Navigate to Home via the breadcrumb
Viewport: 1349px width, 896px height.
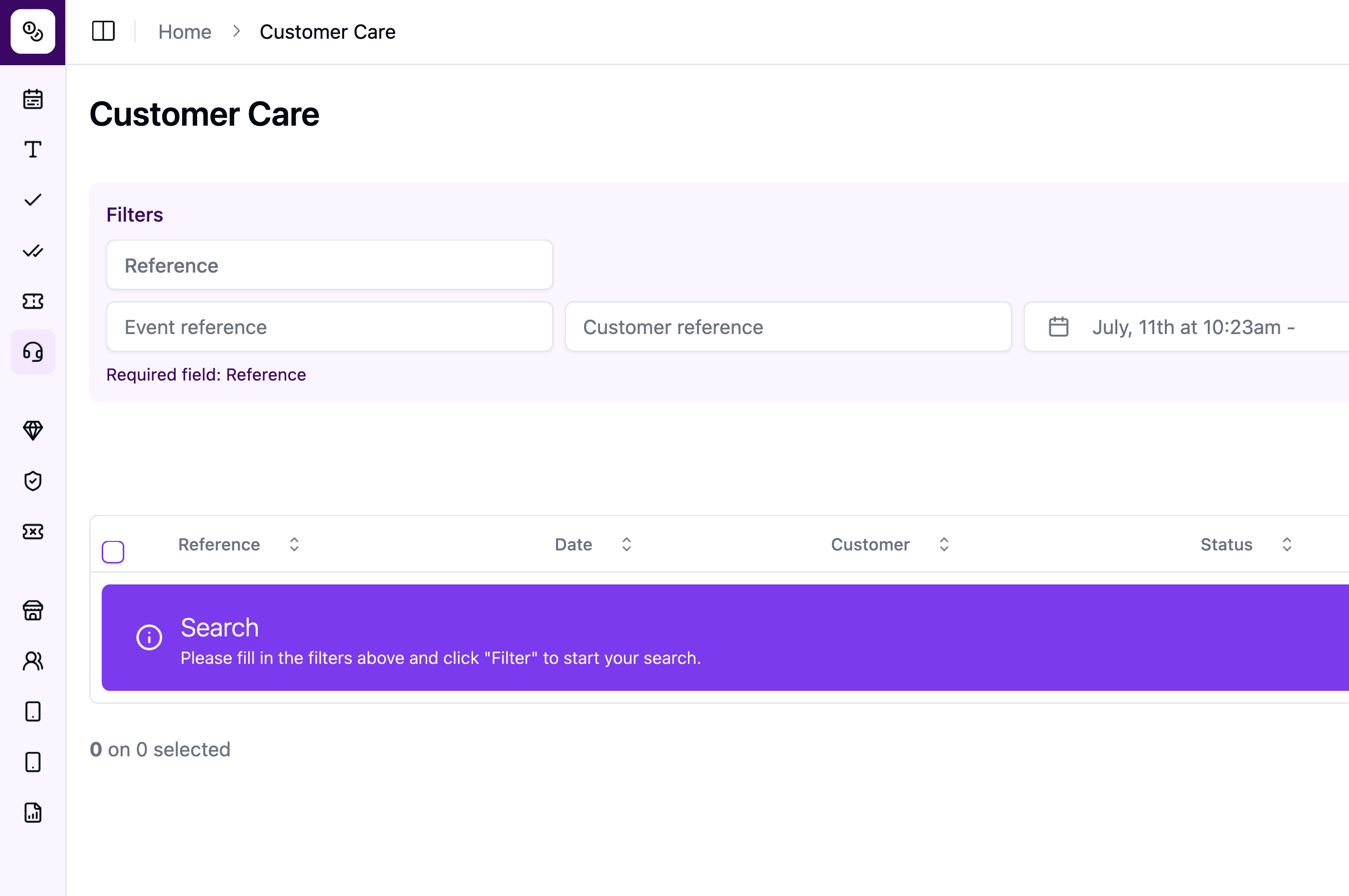184,31
